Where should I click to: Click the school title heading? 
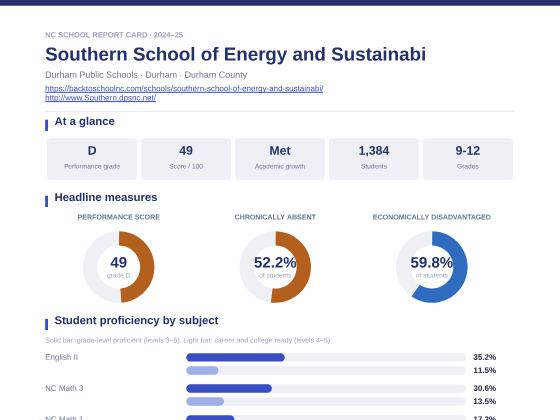click(x=235, y=54)
